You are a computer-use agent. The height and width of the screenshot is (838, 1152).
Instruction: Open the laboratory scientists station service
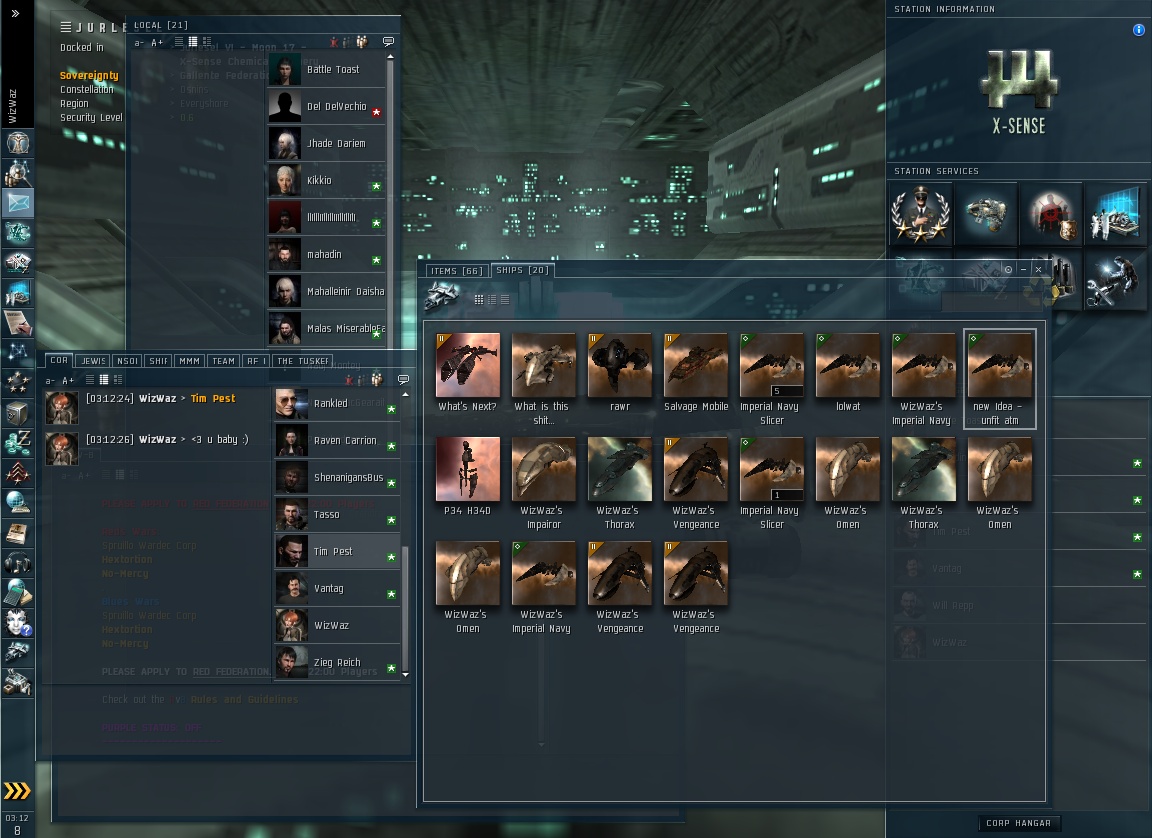click(1115, 214)
